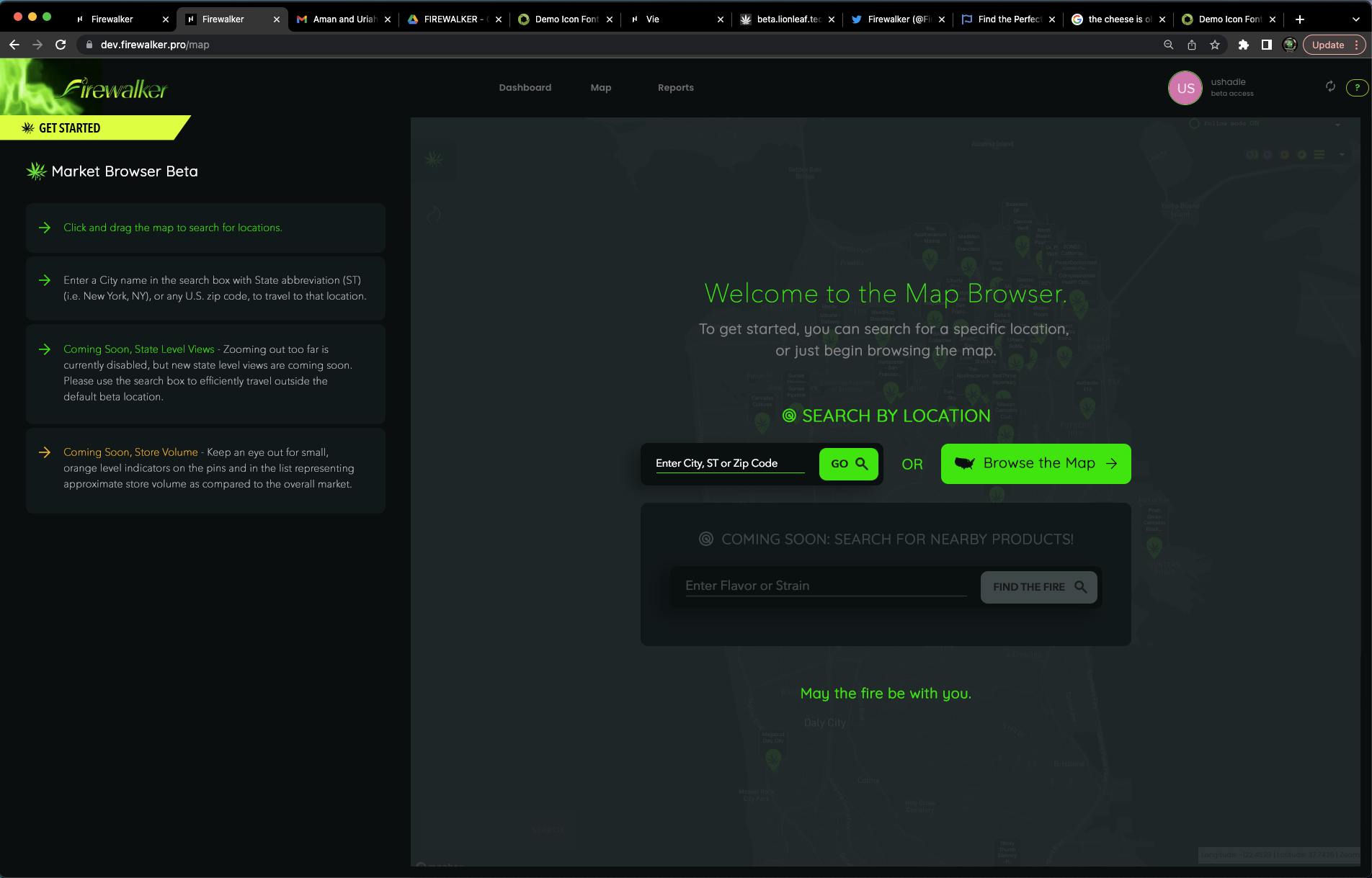Open the Map nav item
Screen dimensions: 1372x878
601,87
